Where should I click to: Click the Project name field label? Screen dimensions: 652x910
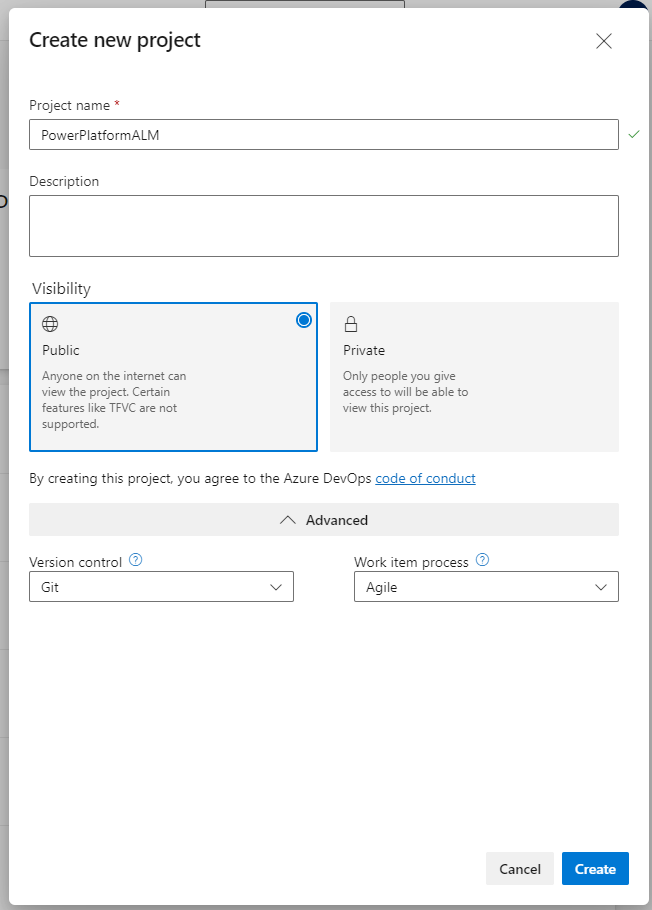tap(68, 105)
